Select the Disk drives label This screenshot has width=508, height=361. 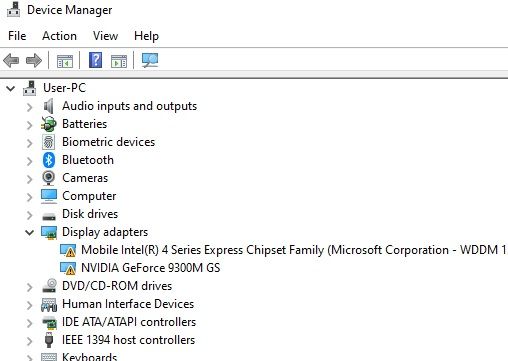tap(90, 214)
